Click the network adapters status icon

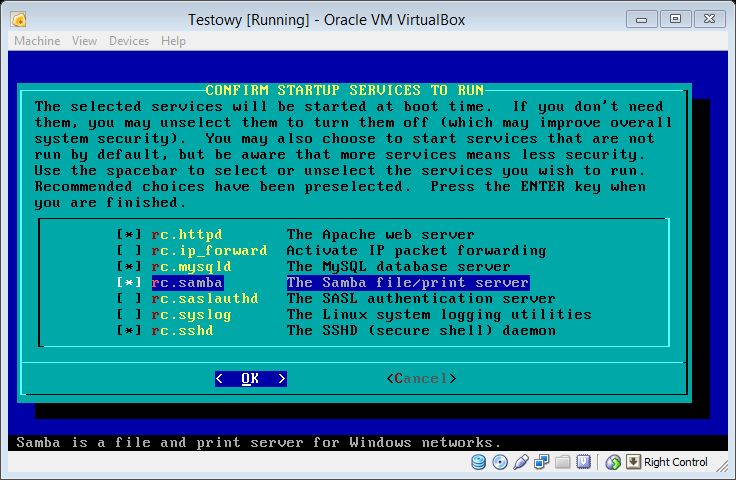tap(541, 462)
